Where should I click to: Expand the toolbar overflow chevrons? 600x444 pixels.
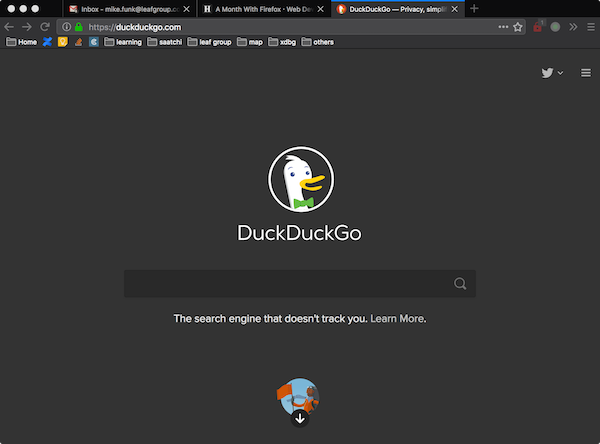[573, 27]
